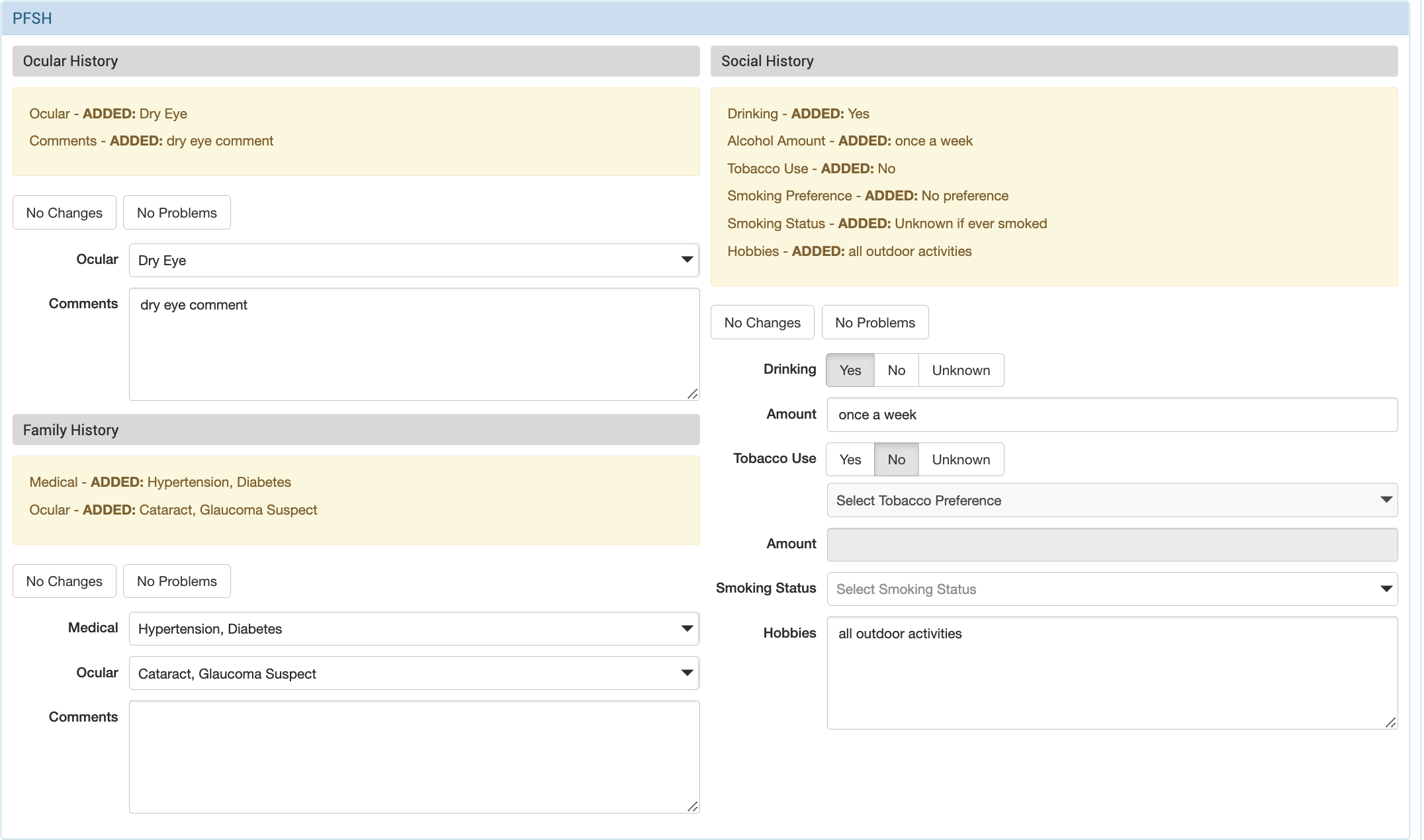Click No Problems under Ocular History
The height and width of the screenshot is (840, 1424).
pyautogui.click(x=177, y=213)
